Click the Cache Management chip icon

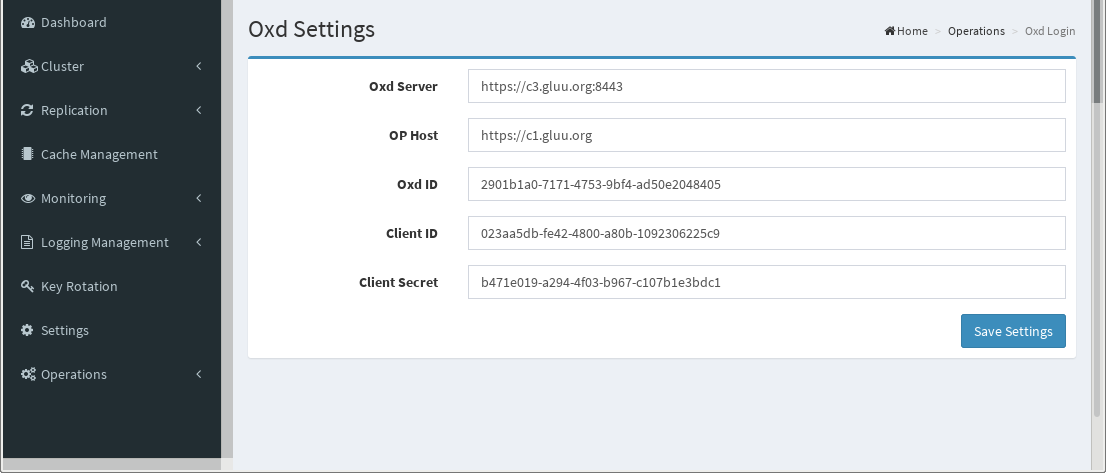pos(28,154)
